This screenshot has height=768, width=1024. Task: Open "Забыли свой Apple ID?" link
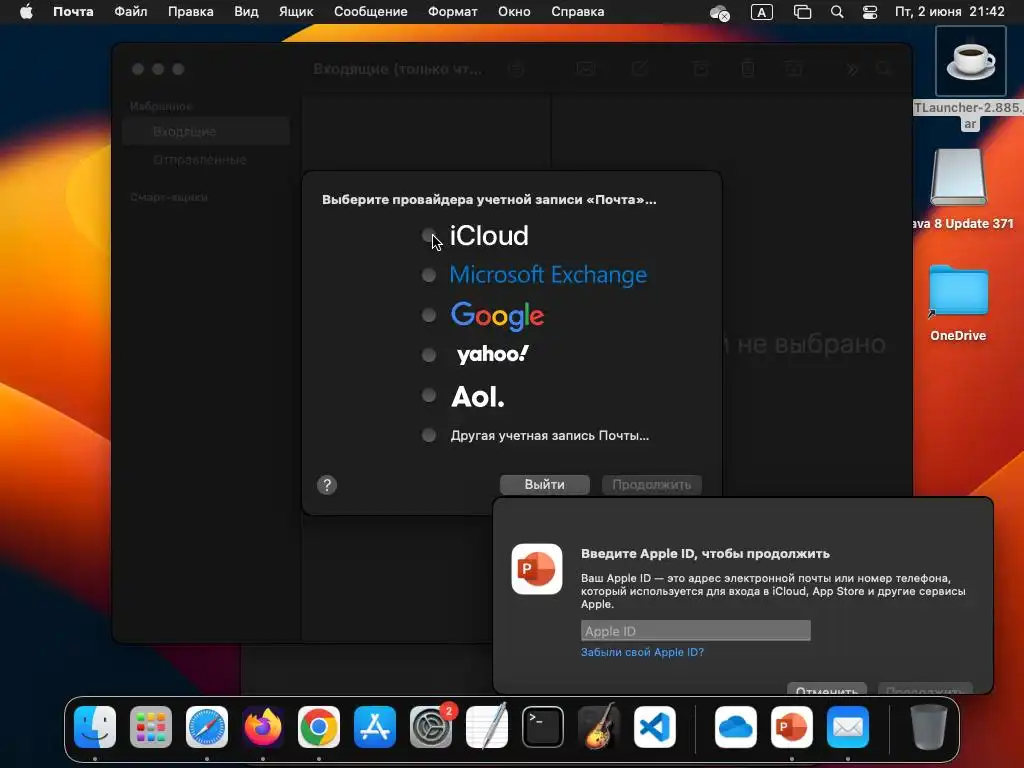coord(642,652)
